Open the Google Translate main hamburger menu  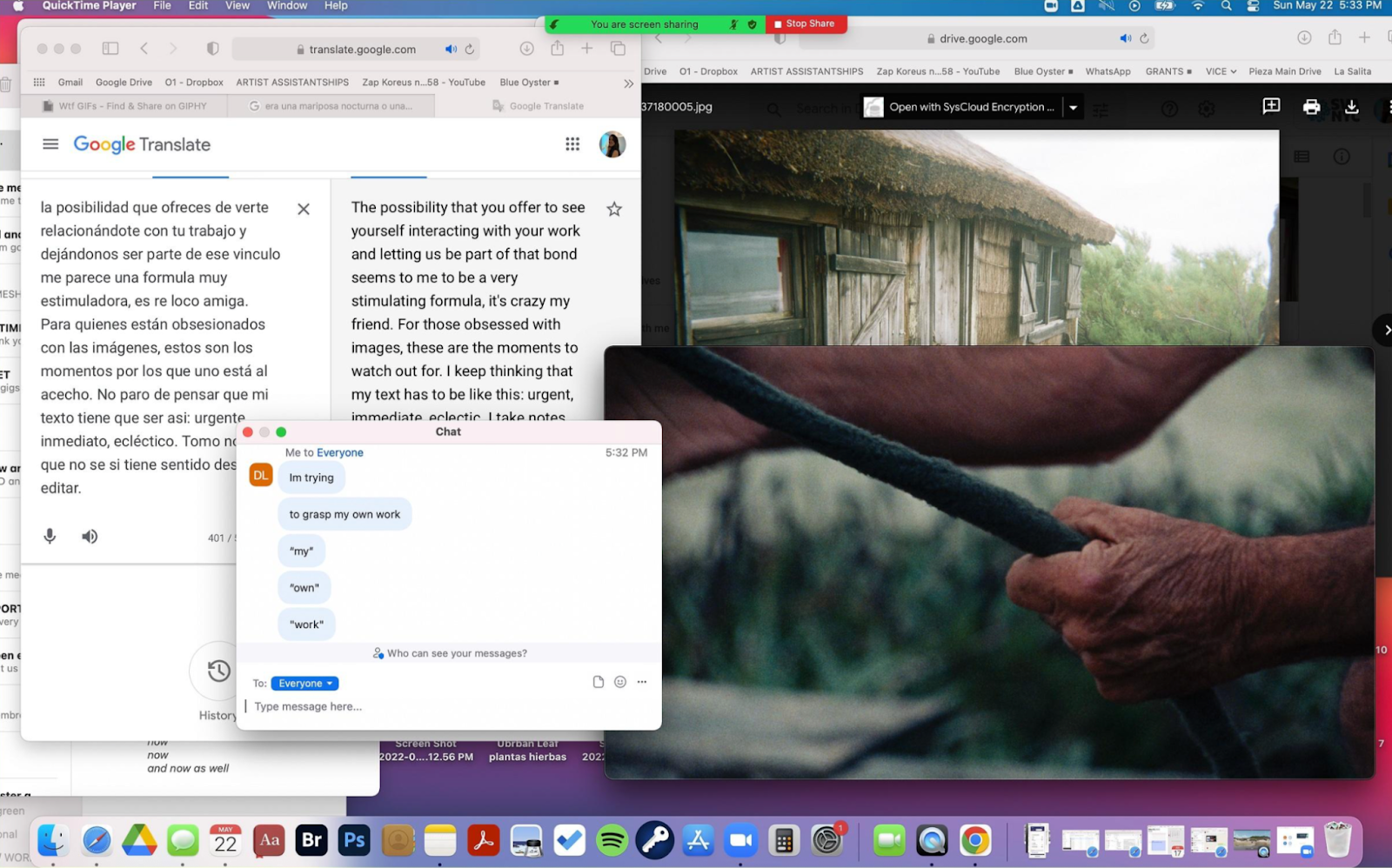50,144
